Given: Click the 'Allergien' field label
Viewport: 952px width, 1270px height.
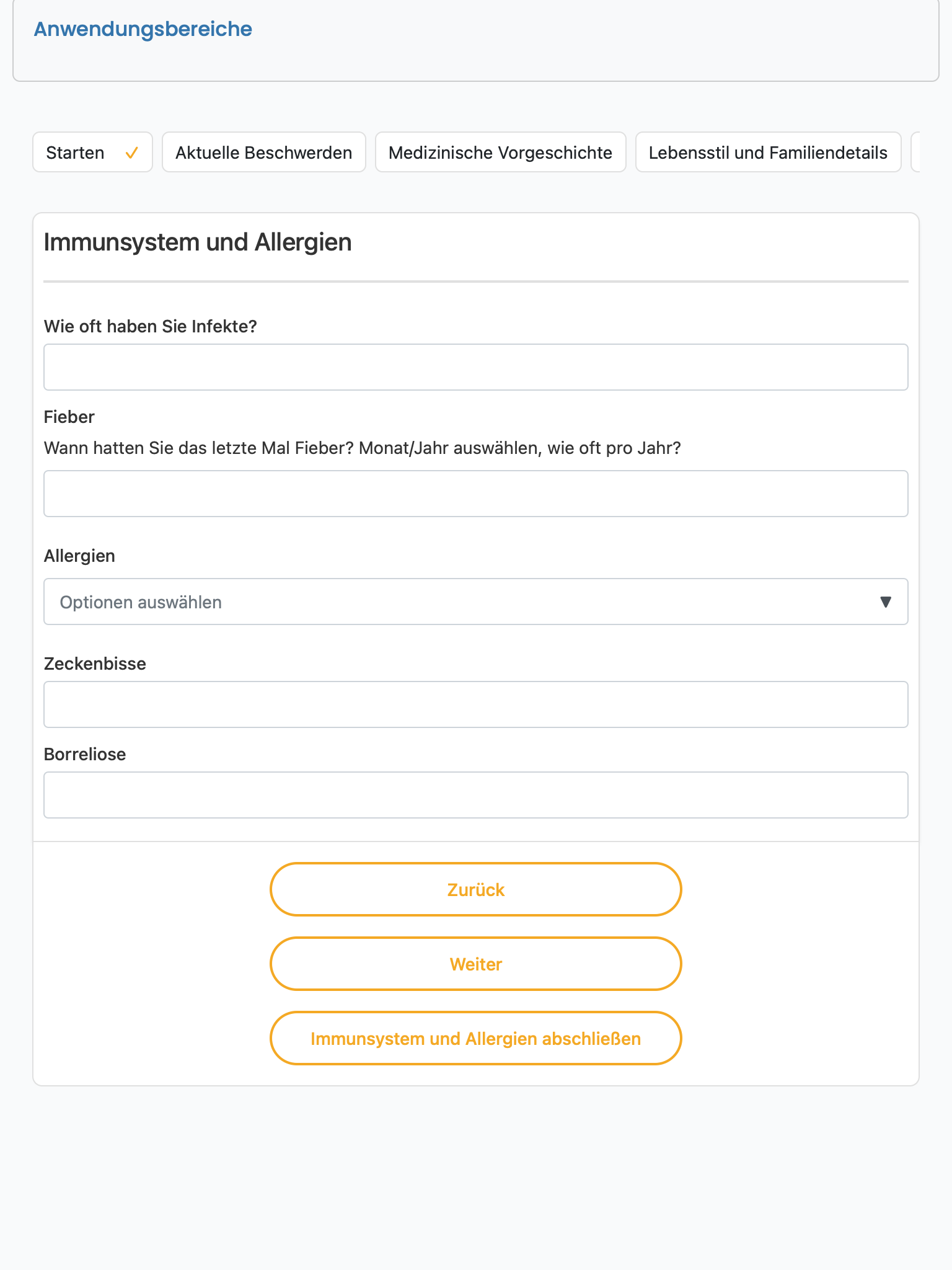Looking at the screenshot, I should coord(79,556).
